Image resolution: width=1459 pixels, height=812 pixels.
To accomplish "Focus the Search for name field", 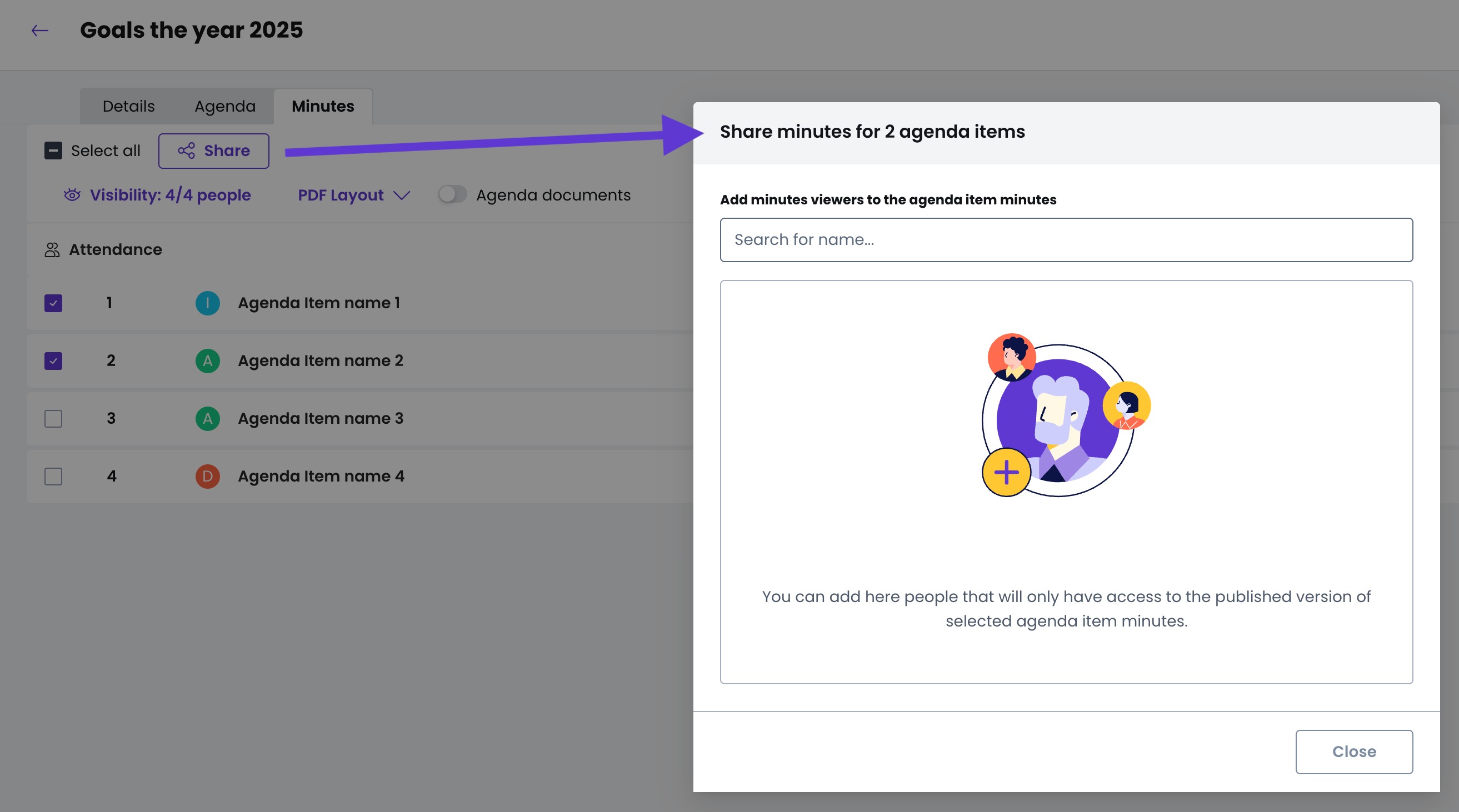I will tap(1066, 239).
